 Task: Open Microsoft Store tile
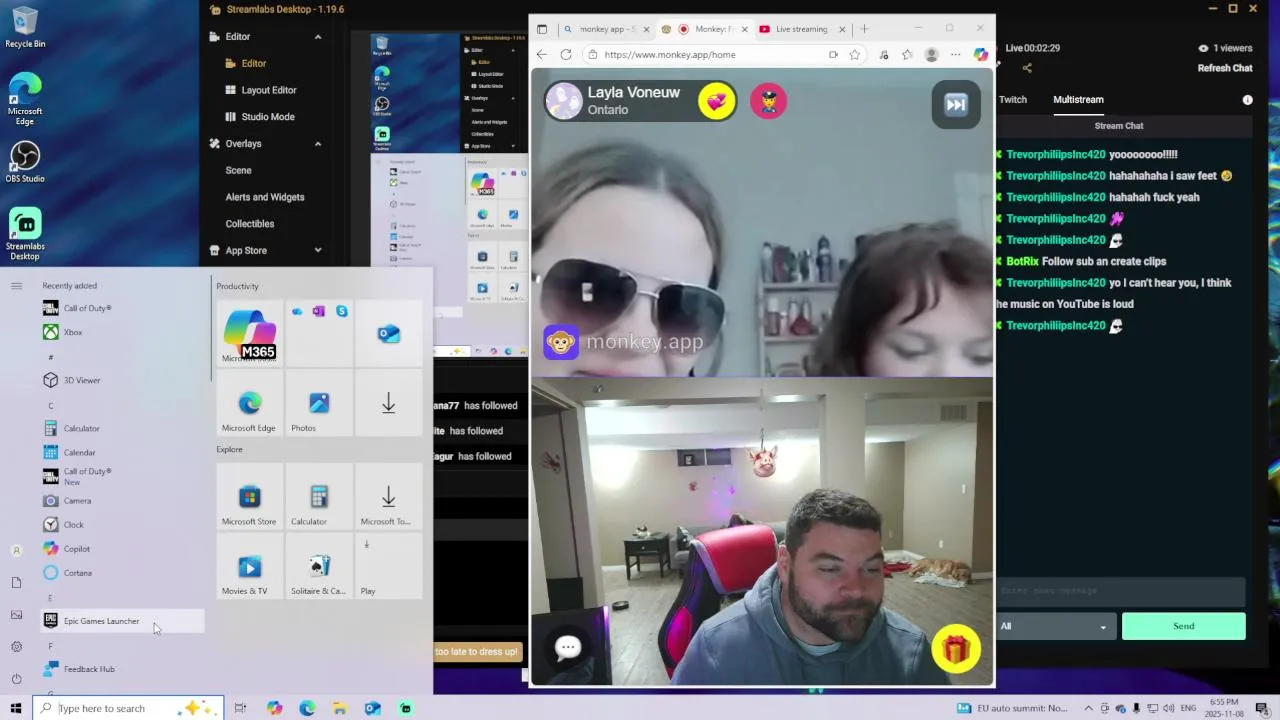click(249, 497)
